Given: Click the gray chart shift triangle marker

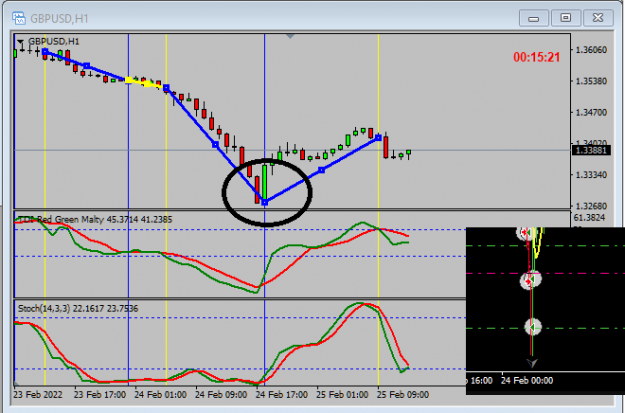Looking at the screenshot, I should 290,36.
